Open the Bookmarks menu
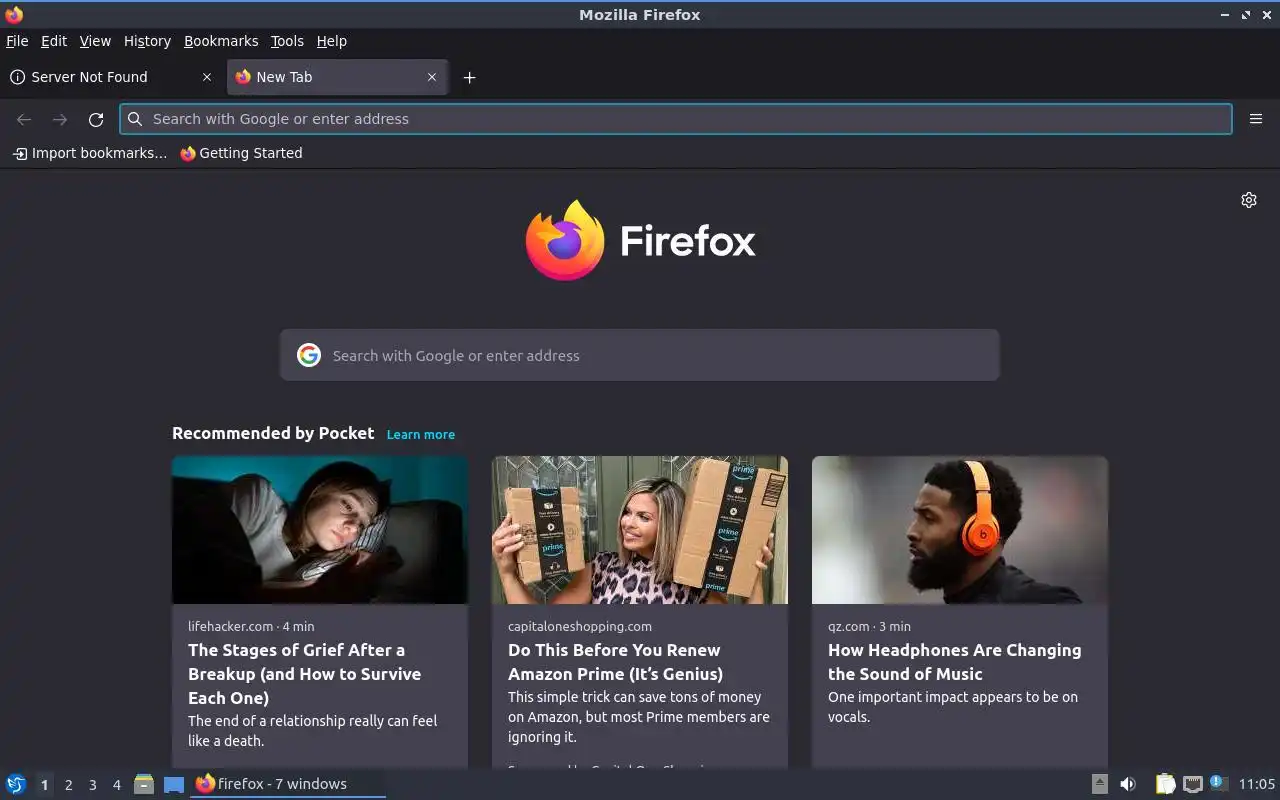1280x800 pixels. (221, 41)
